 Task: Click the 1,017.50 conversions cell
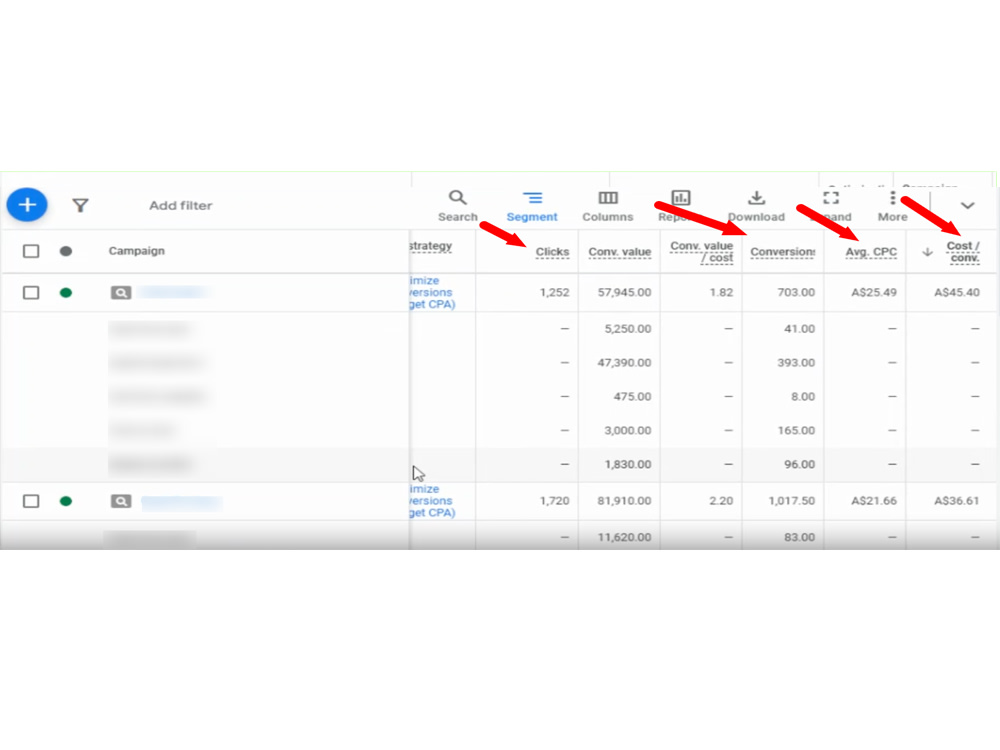791,501
